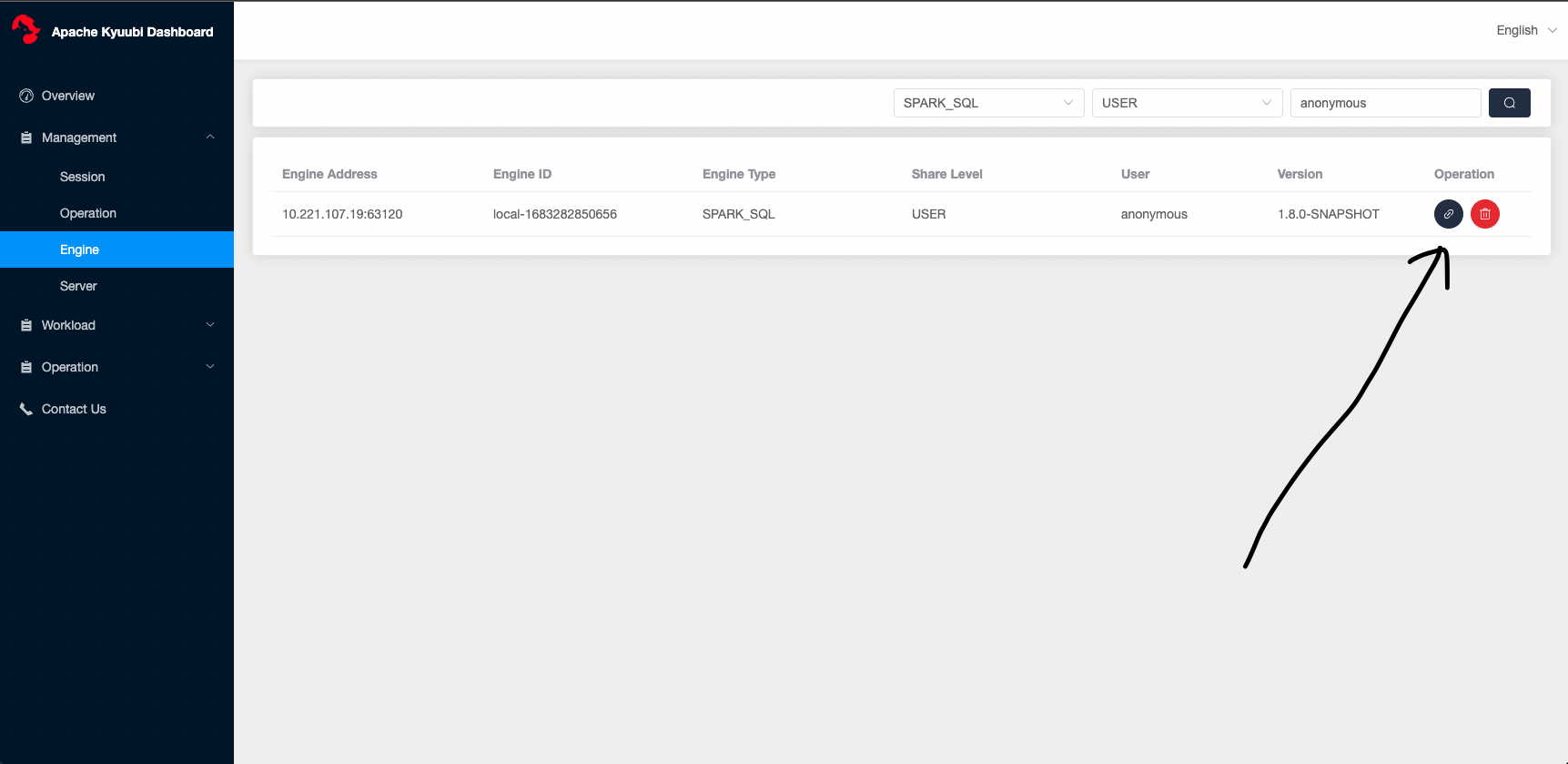Click the Management menu label

coord(79,138)
